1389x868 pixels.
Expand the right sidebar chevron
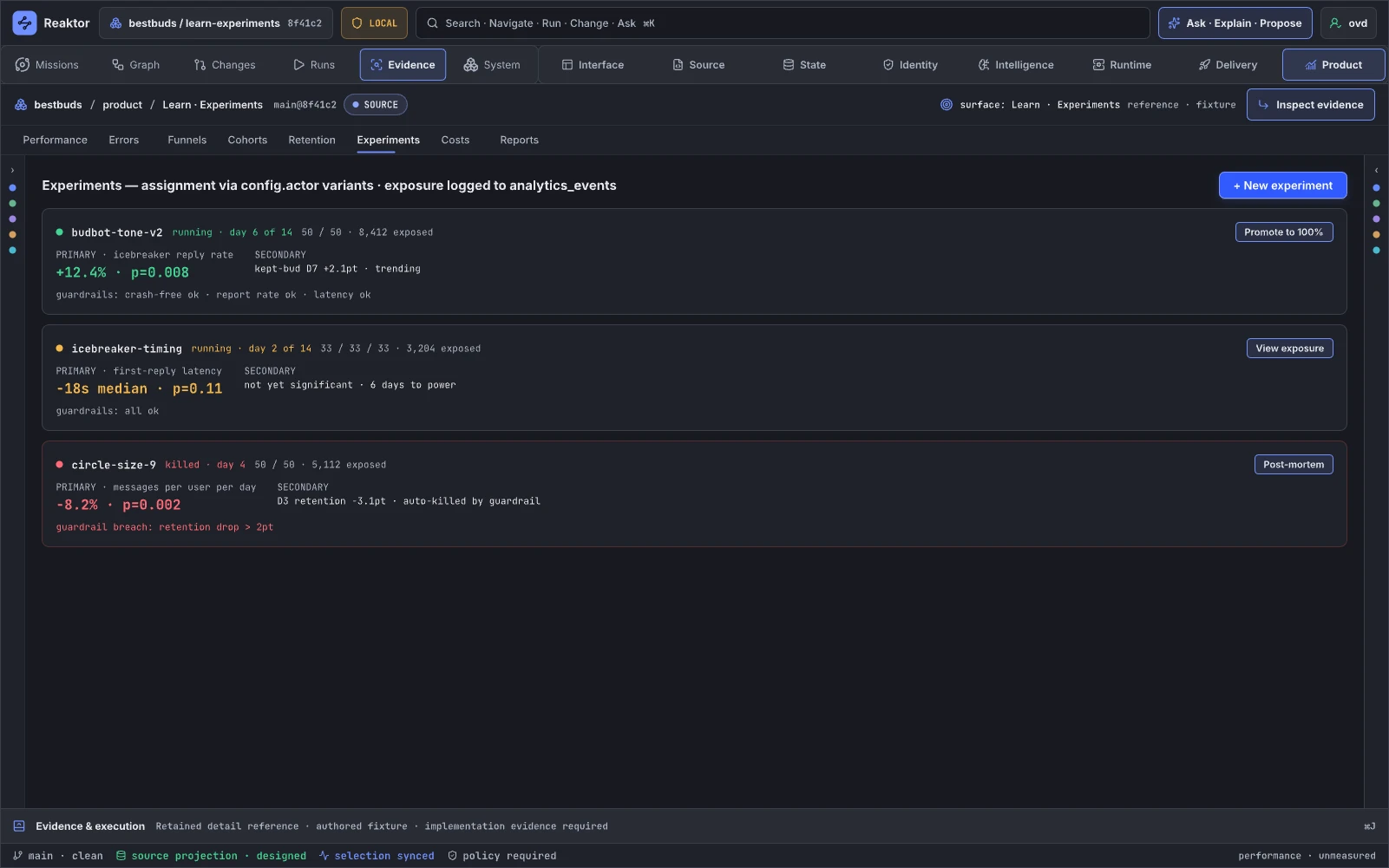(1376, 171)
